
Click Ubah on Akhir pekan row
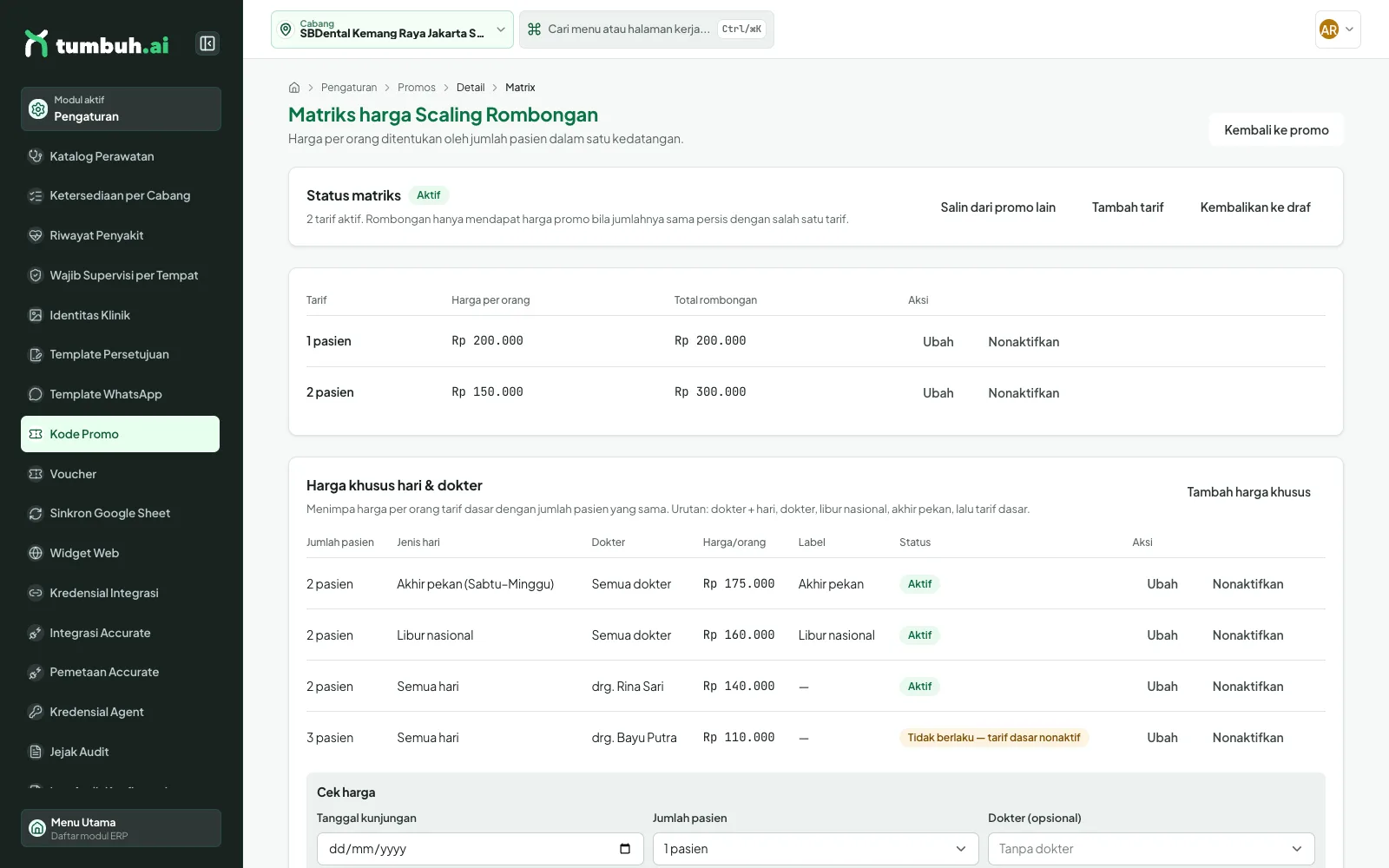1162,584
